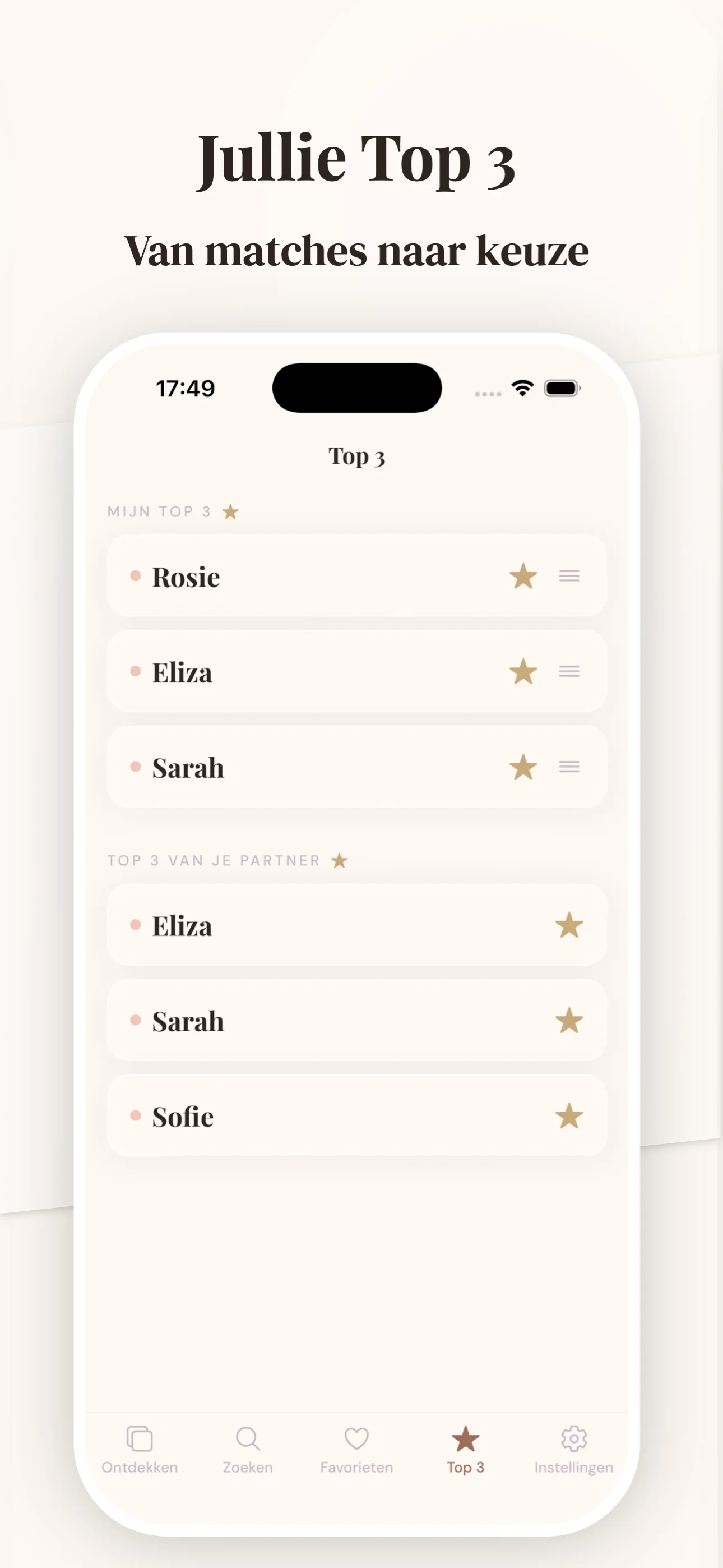Tap the star beside partner section header

339,860
